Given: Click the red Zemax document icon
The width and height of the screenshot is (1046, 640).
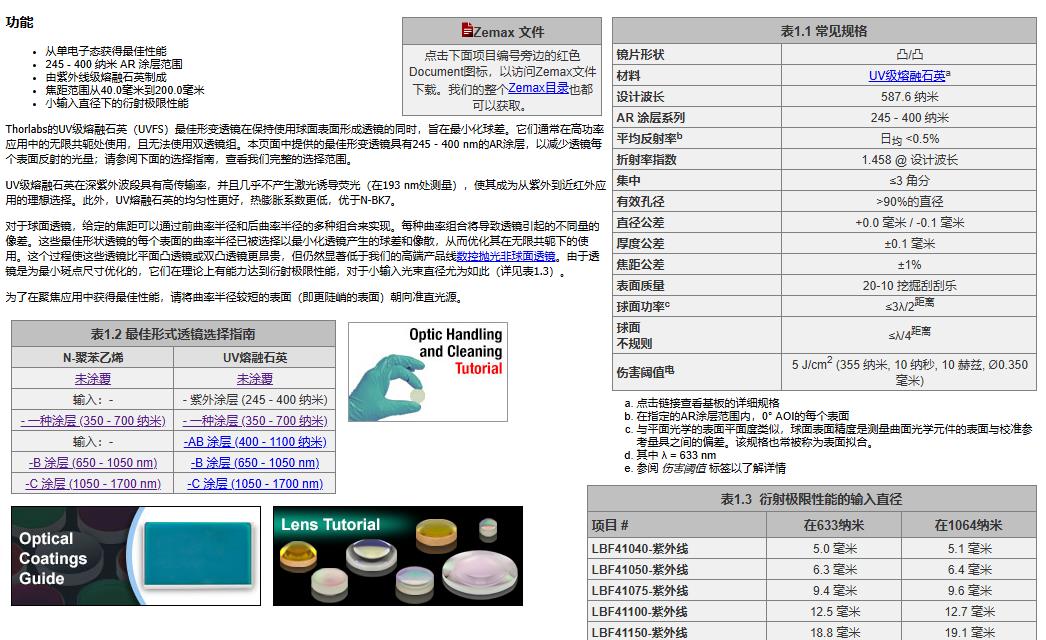Looking at the screenshot, I should pos(467,30).
